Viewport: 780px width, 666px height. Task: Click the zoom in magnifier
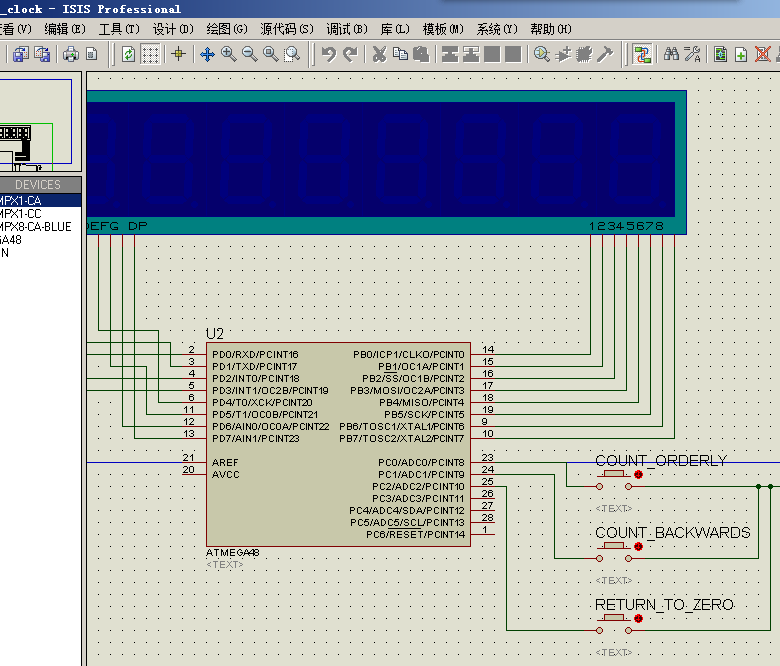pyautogui.click(x=229, y=54)
